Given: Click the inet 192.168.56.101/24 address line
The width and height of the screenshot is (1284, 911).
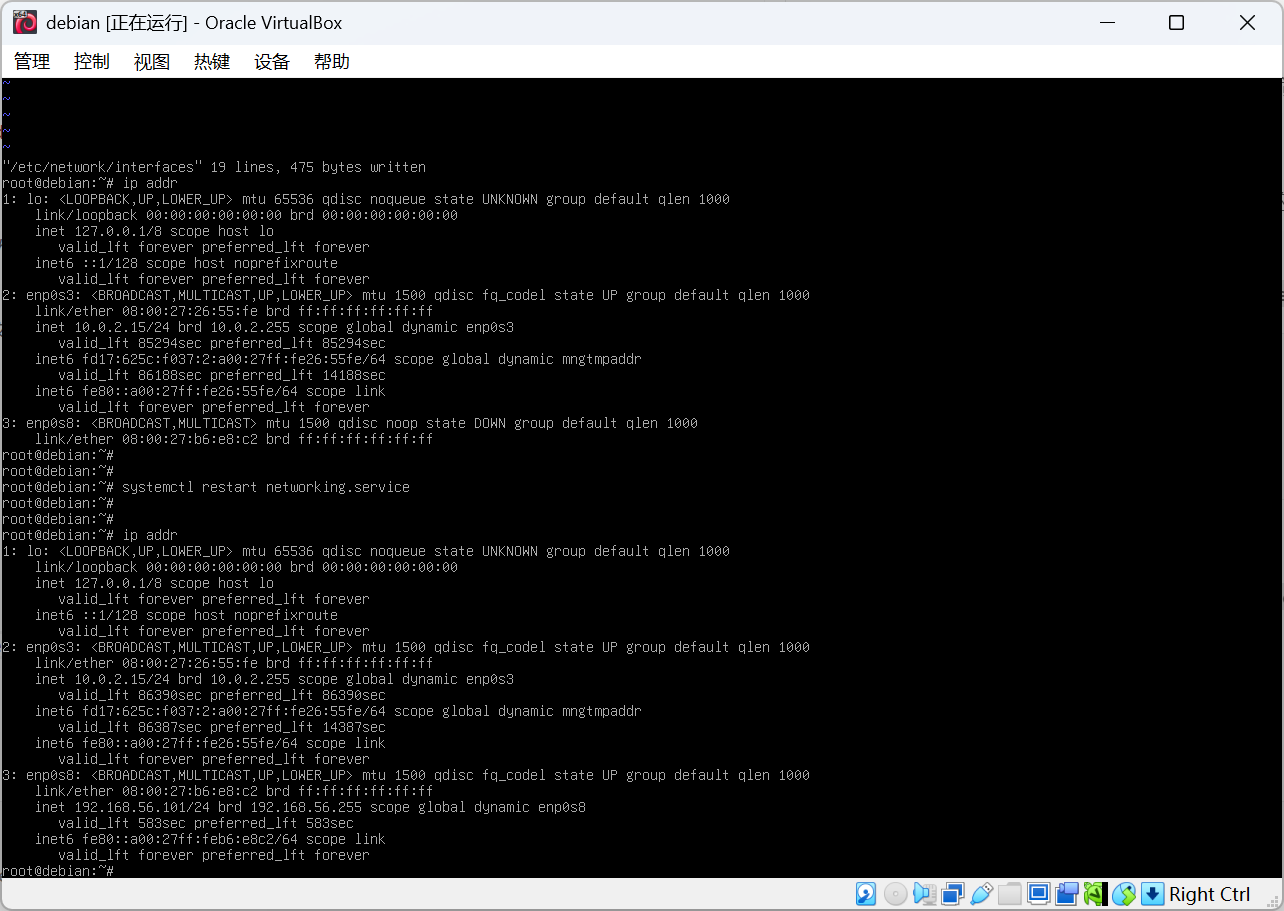Looking at the screenshot, I should pyautogui.click(x=310, y=807).
